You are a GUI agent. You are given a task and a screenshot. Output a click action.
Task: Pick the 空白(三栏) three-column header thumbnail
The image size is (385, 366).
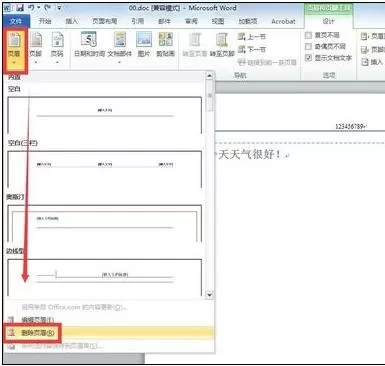tap(105, 169)
